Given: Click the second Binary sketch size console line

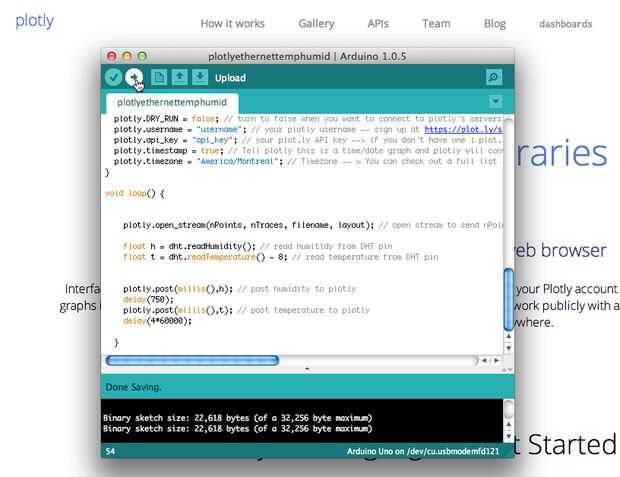Looking at the screenshot, I should click(238, 429).
